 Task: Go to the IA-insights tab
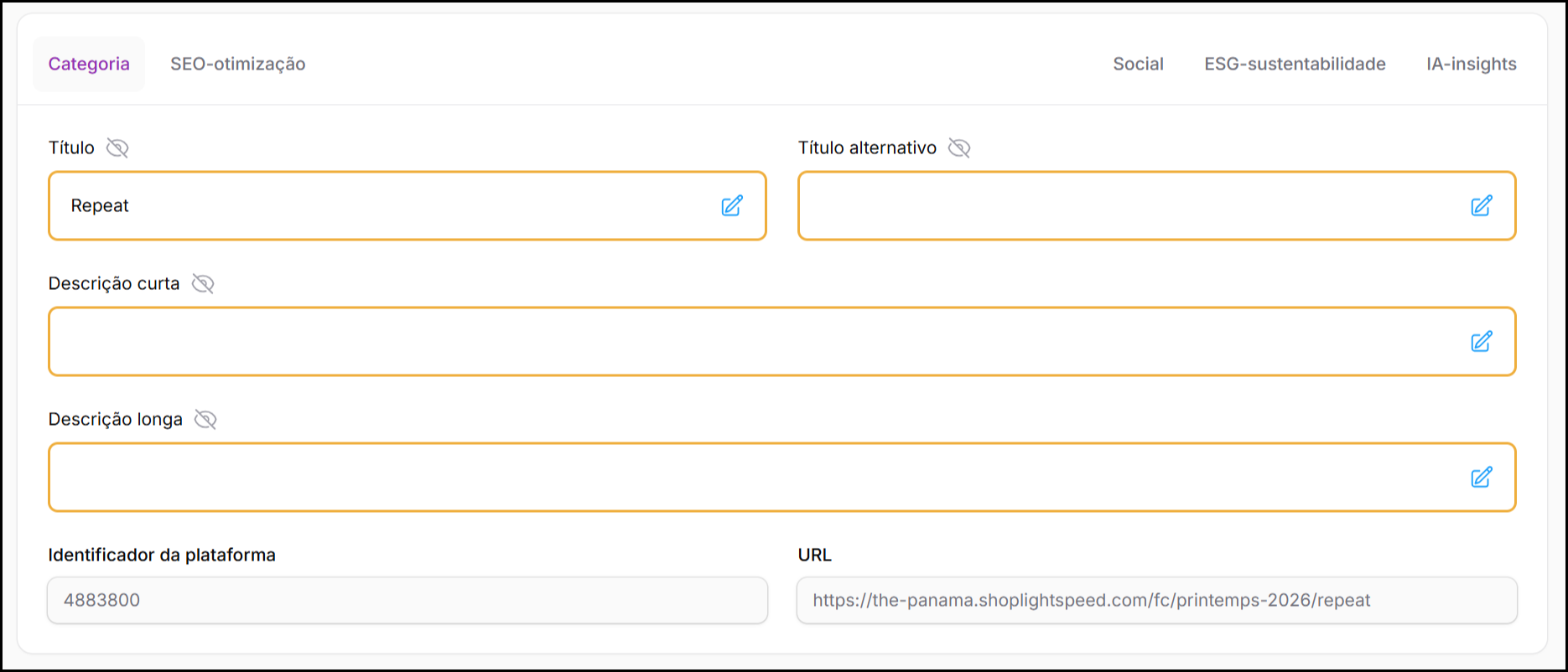[x=1471, y=65]
